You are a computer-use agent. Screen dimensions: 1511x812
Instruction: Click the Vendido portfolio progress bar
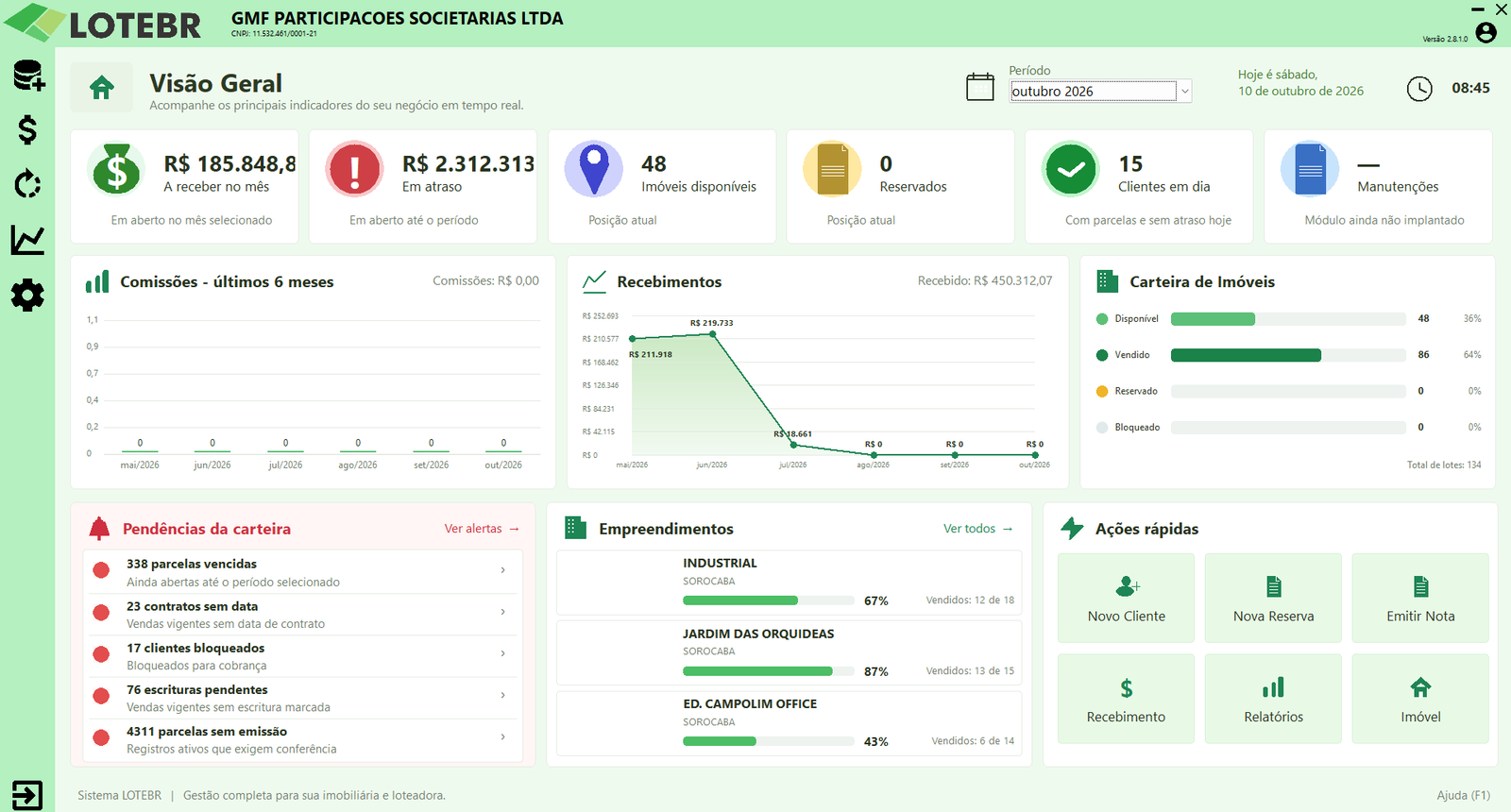coord(1288,355)
